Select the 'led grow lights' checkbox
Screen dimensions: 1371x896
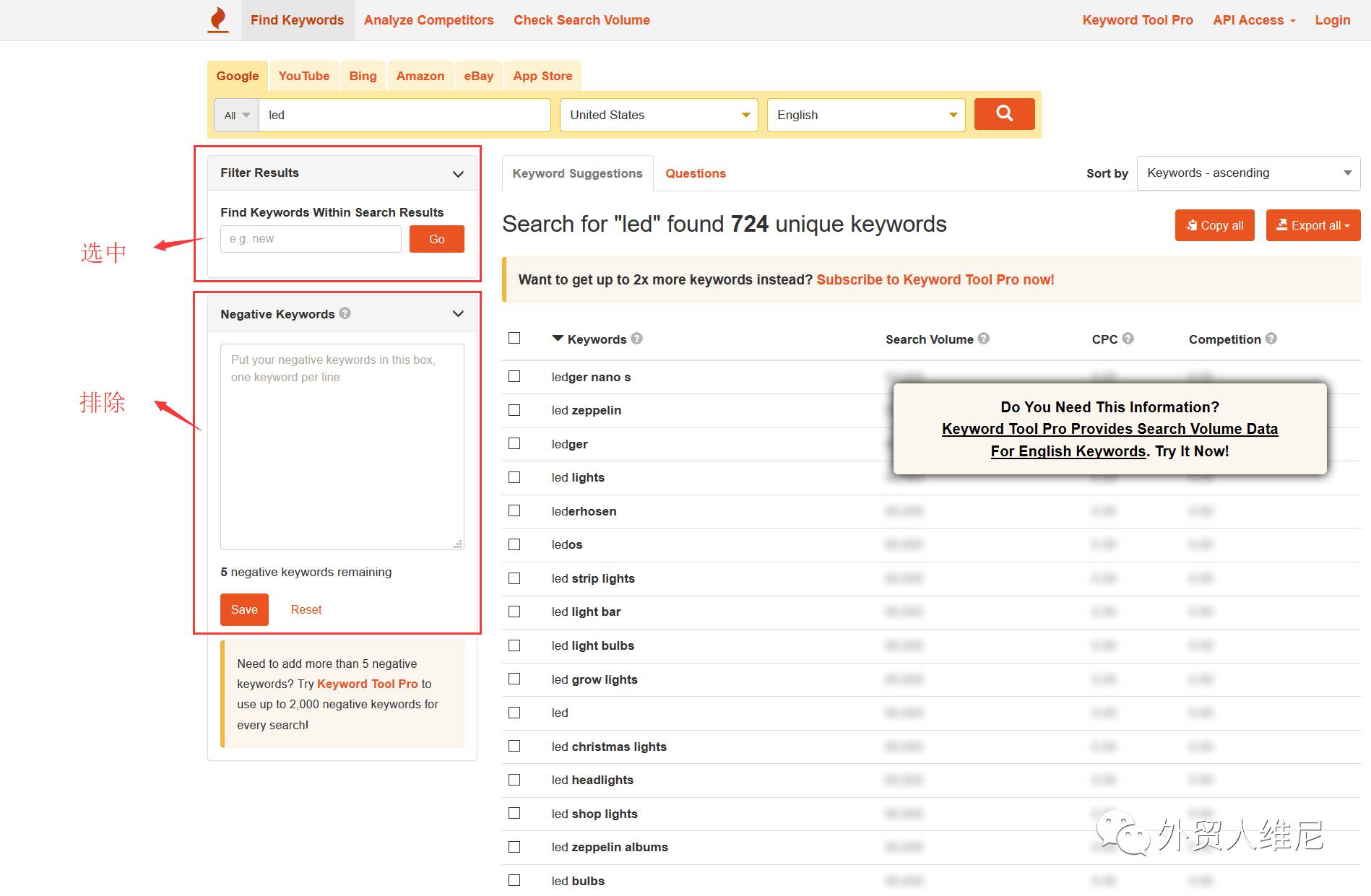pos(514,679)
